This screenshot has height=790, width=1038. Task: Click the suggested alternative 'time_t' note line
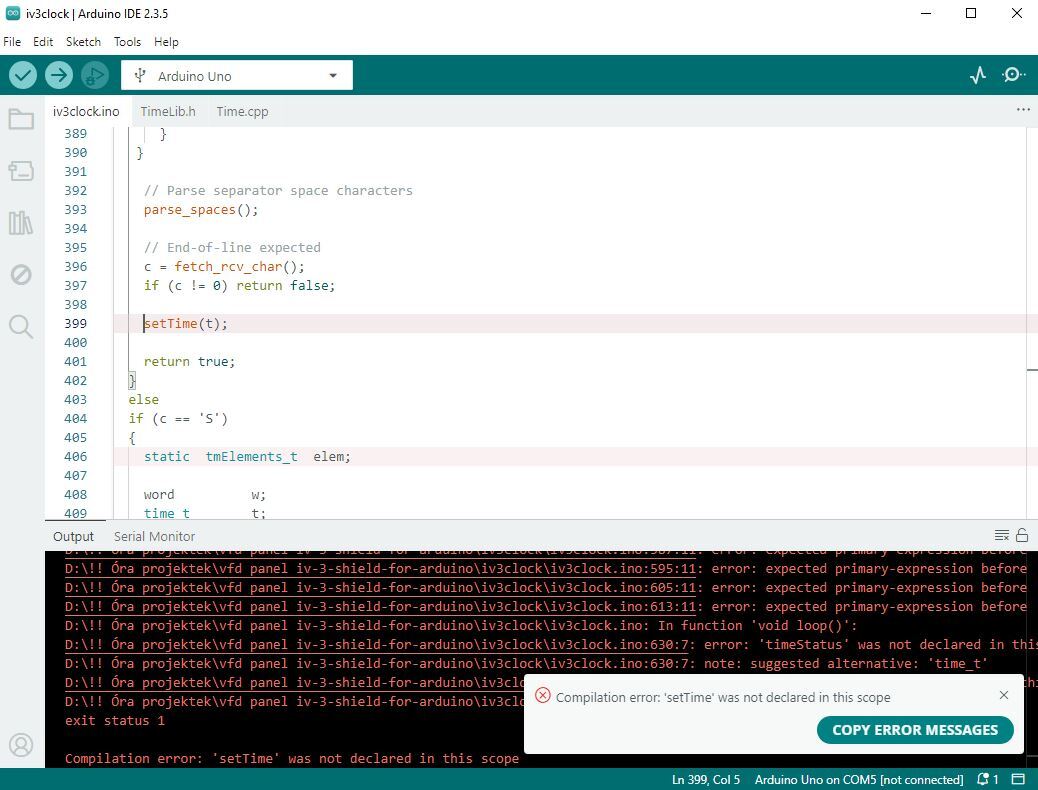click(526, 664)
